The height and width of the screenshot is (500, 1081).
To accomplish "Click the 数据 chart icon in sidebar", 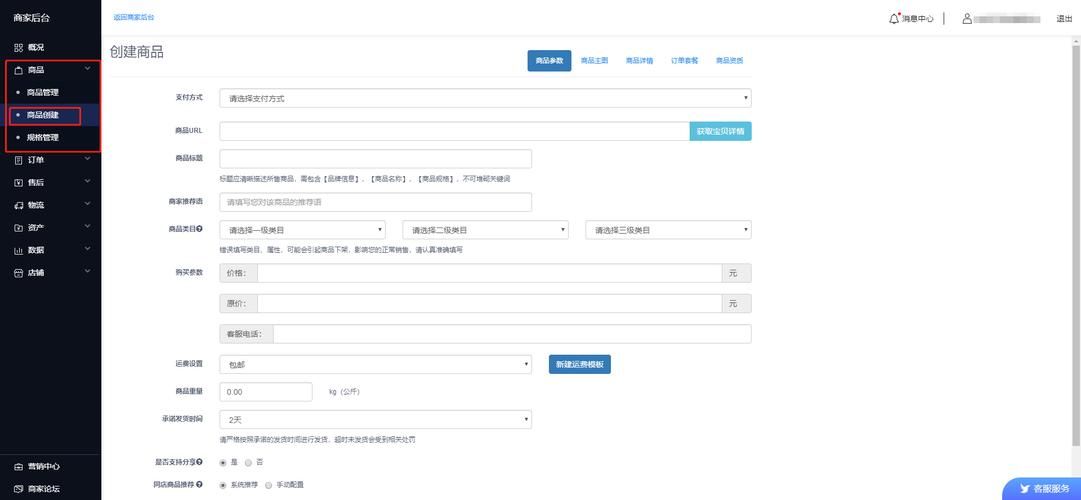I will 18,250.
